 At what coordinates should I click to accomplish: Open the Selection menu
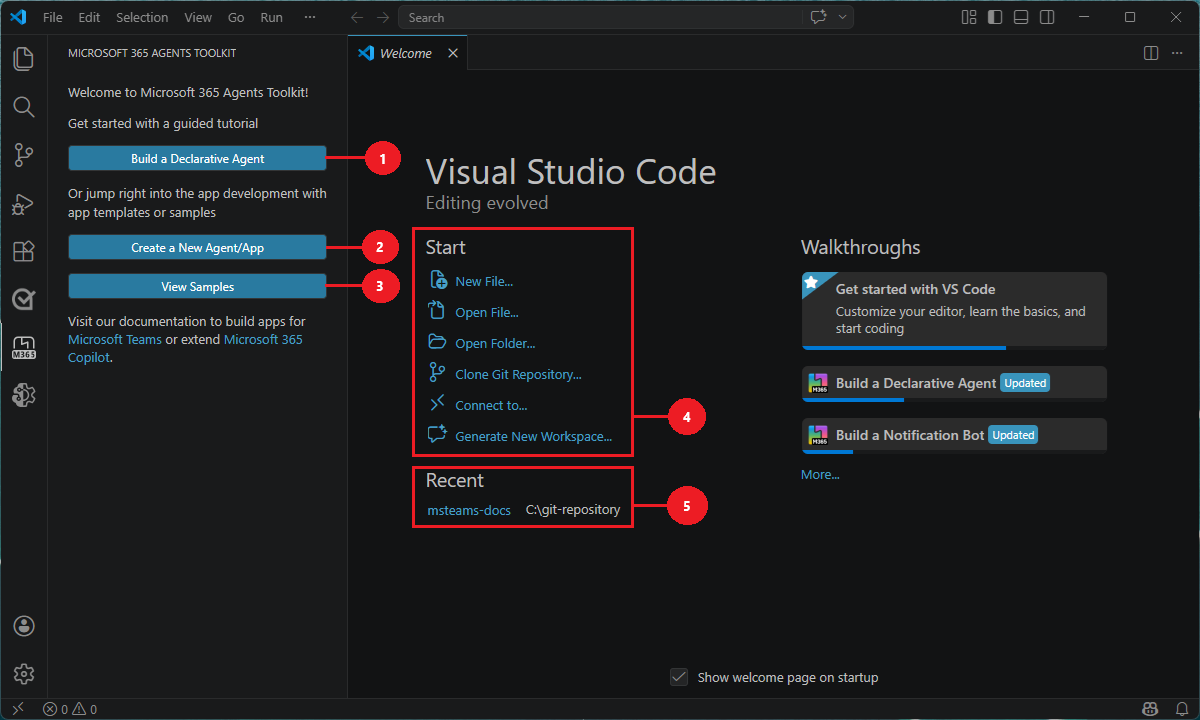pos(142,17)
